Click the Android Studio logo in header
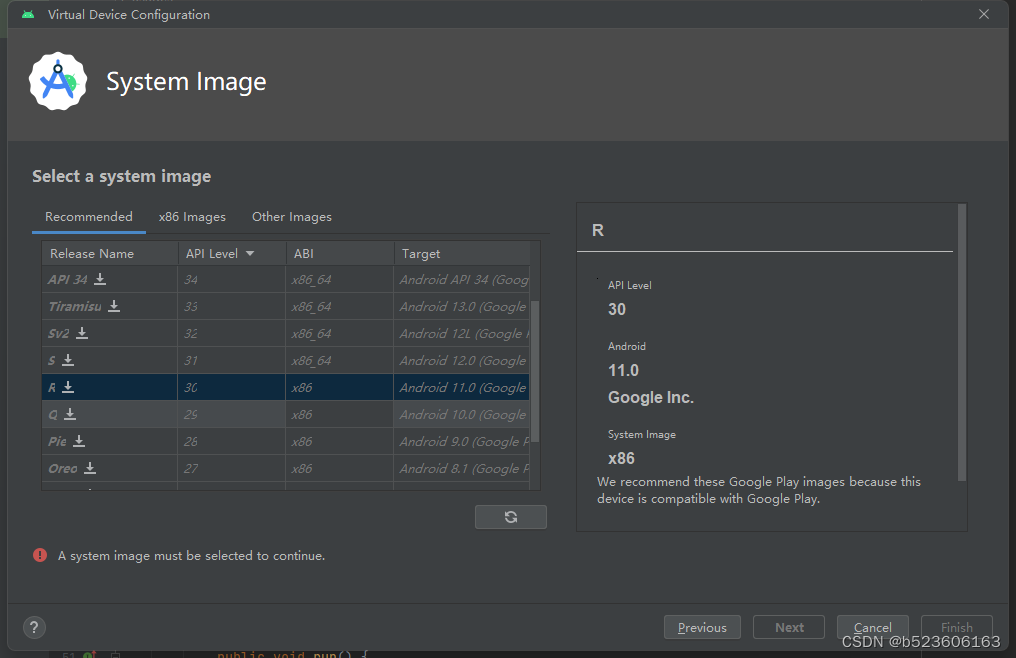Viewport: 1016px width, 658px height. [58, 81]
